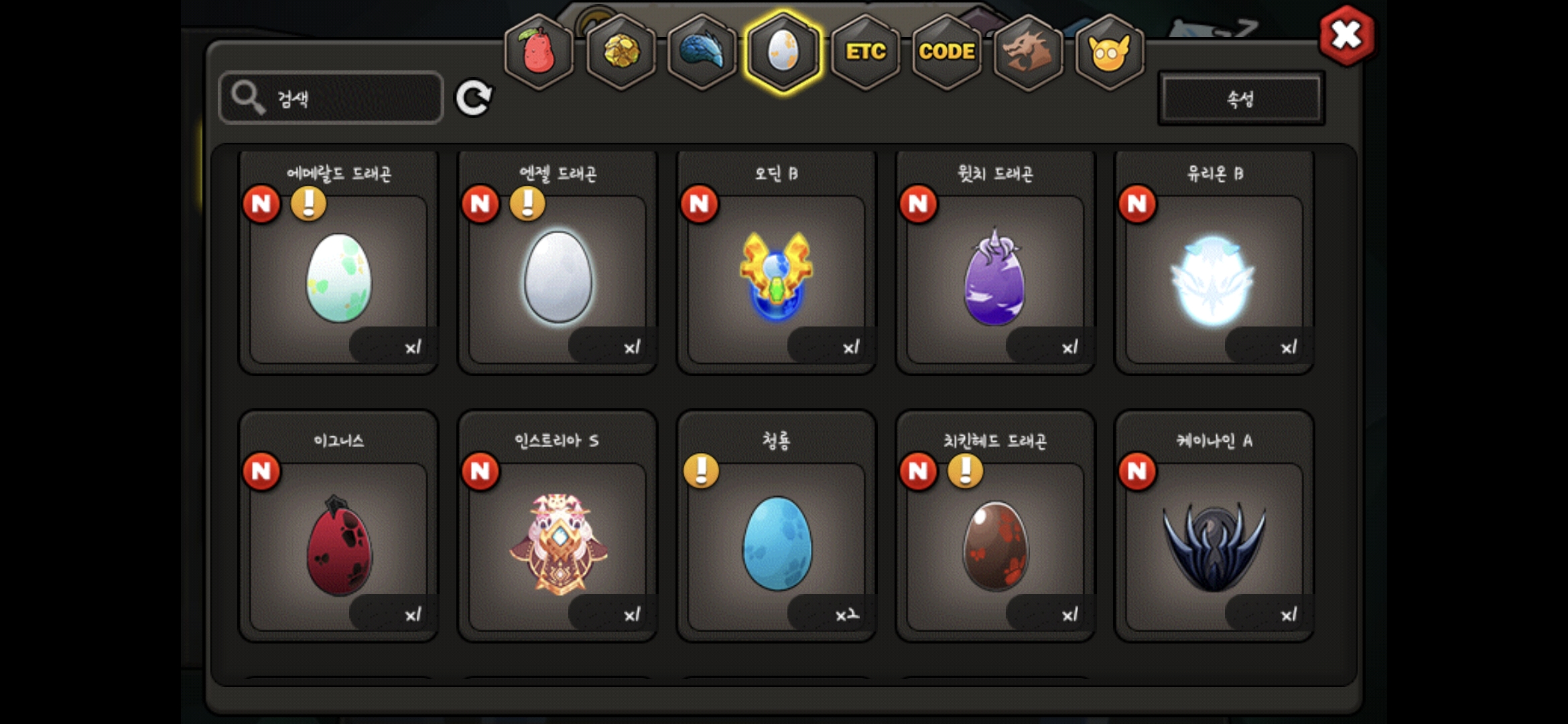Select the gold nugget category tab

621,52
